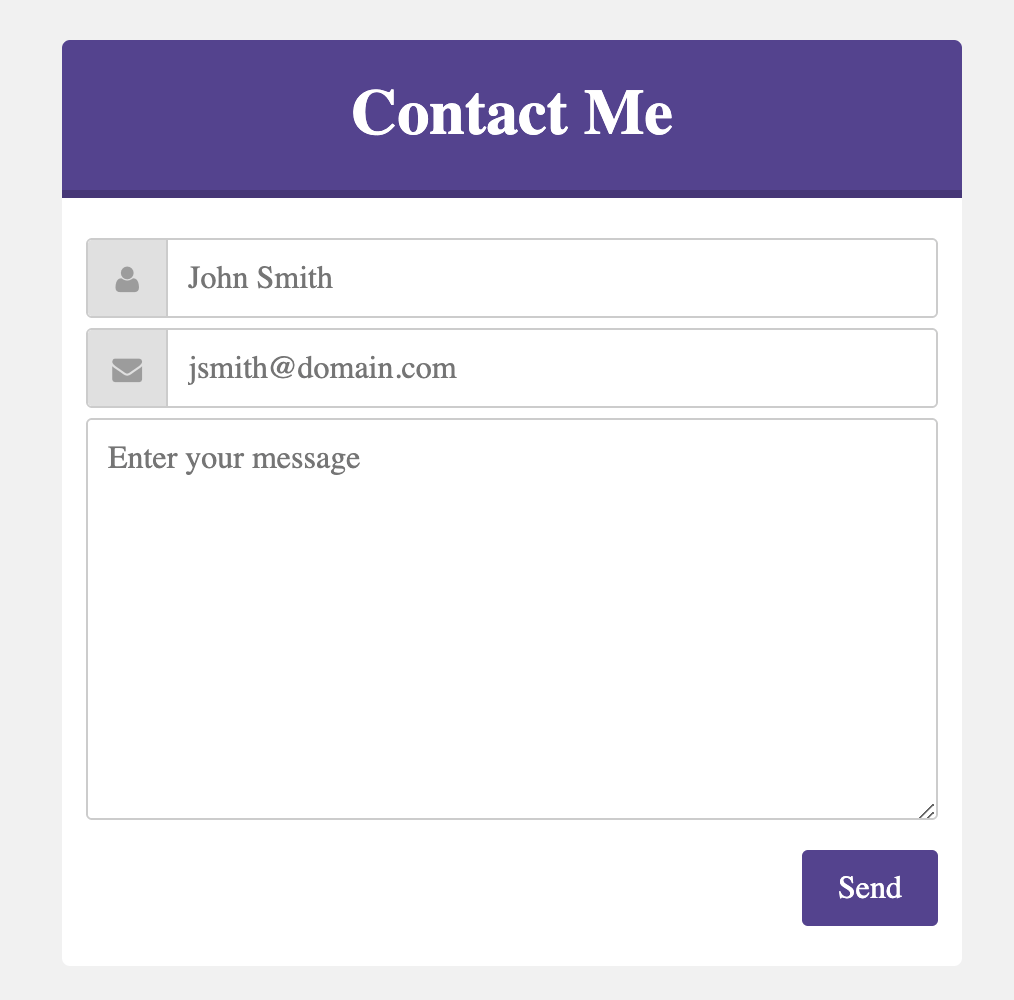This screenshot has width=1014, height=1000.
Task: Focus the John Smith name input
Action: [x=552, y=278]
